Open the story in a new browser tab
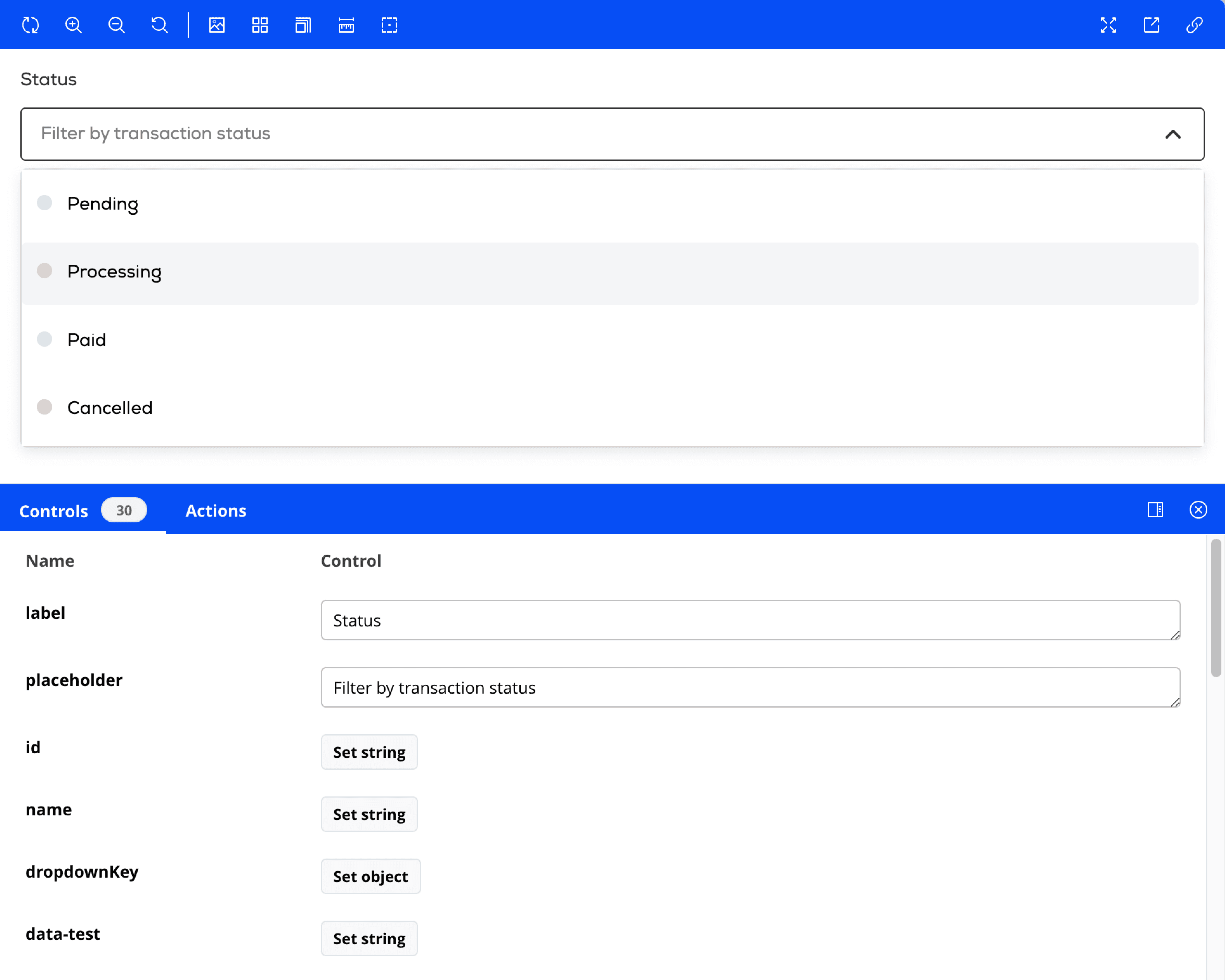 [x=1152, y=25]
